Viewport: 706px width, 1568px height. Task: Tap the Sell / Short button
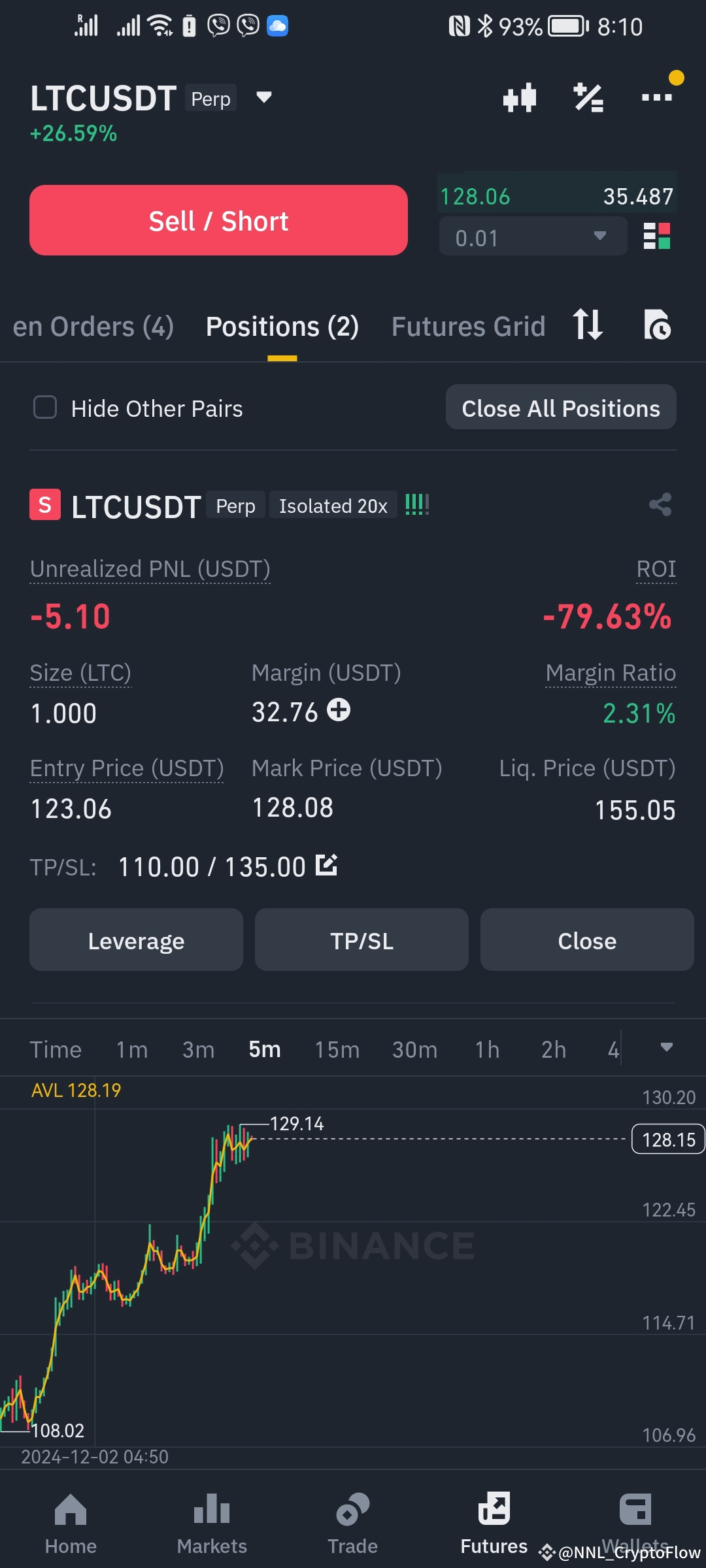pos(218,220)
